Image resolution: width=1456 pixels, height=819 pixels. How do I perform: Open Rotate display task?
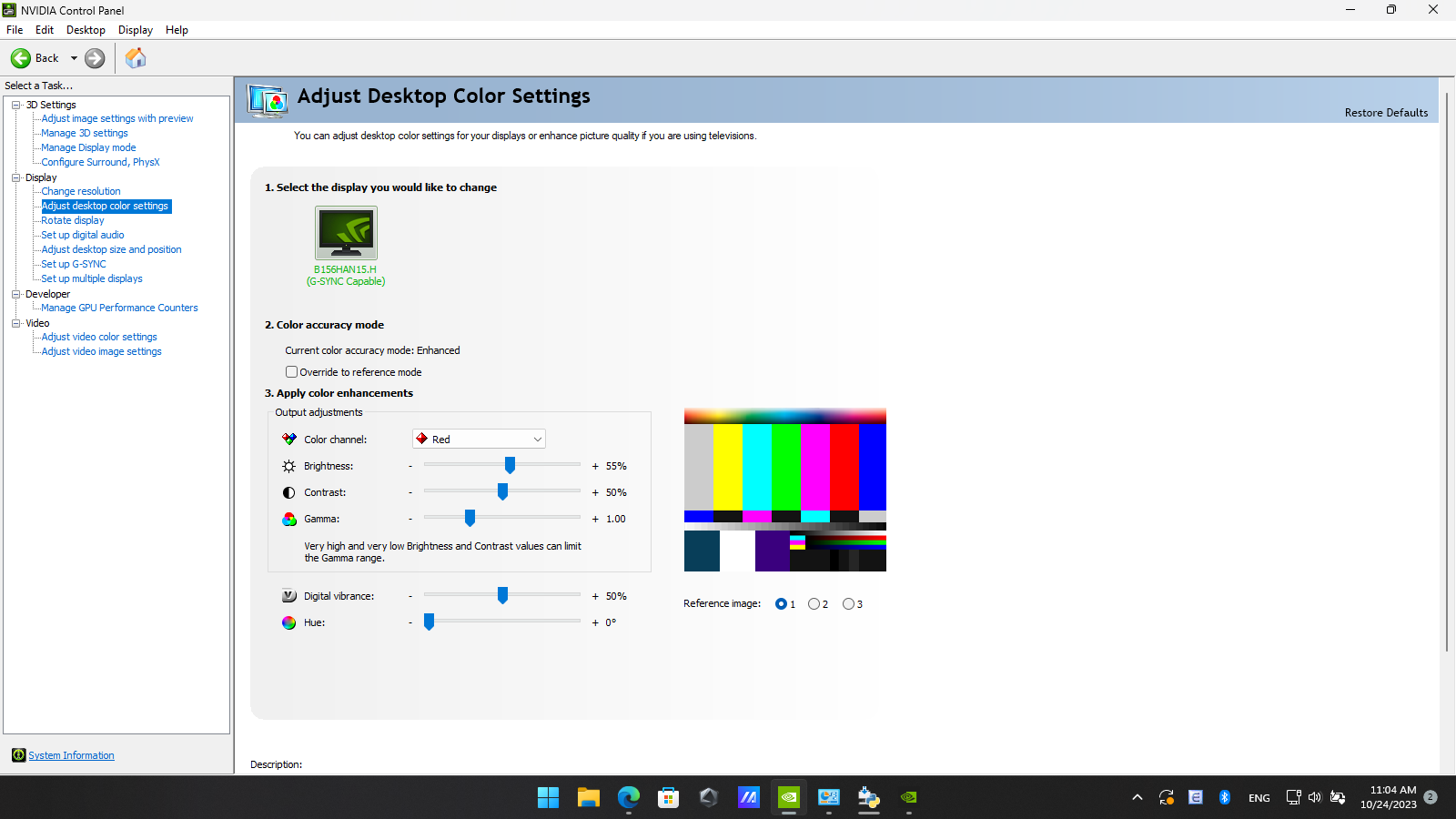[x=73, y=220]
